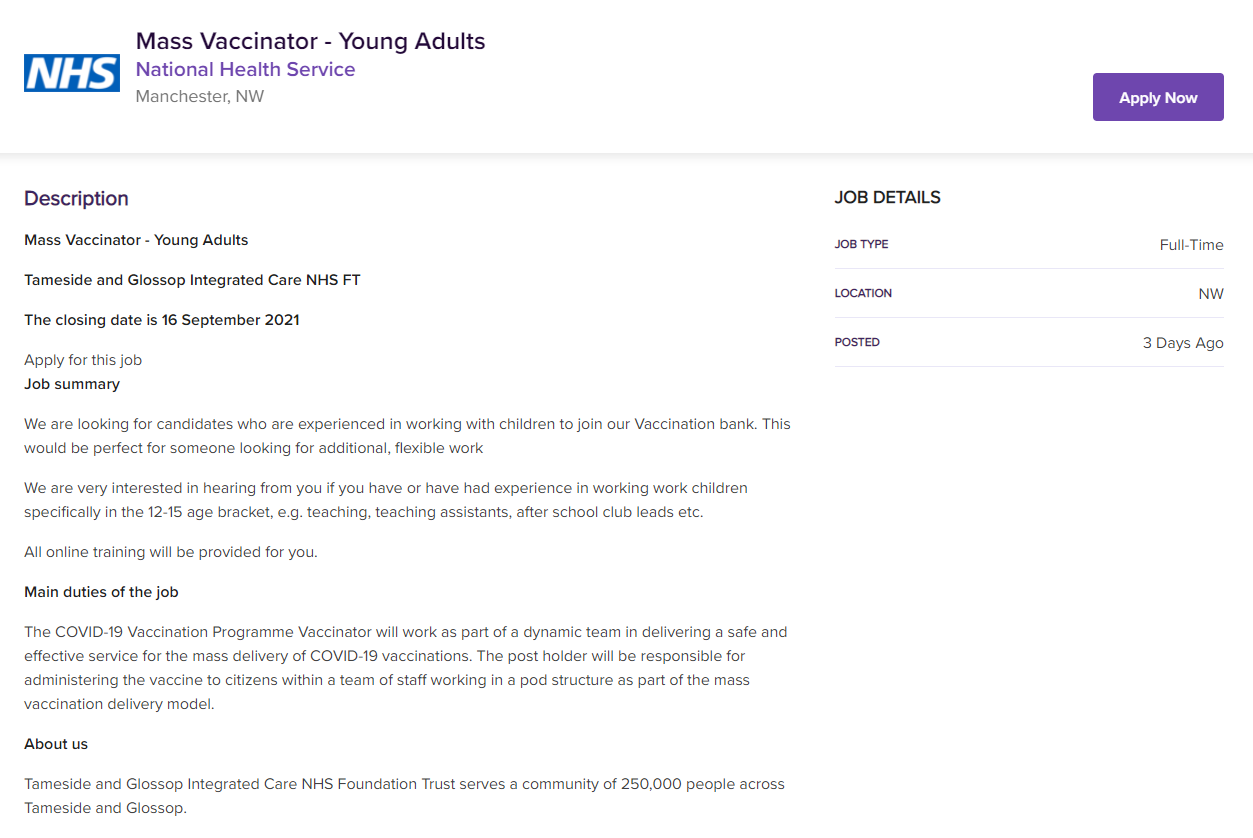The image size is (1253, 838).
Task: Click the Tameside and Glossop Integrated Care NHS FT line
Action: [x=192, y=280]
